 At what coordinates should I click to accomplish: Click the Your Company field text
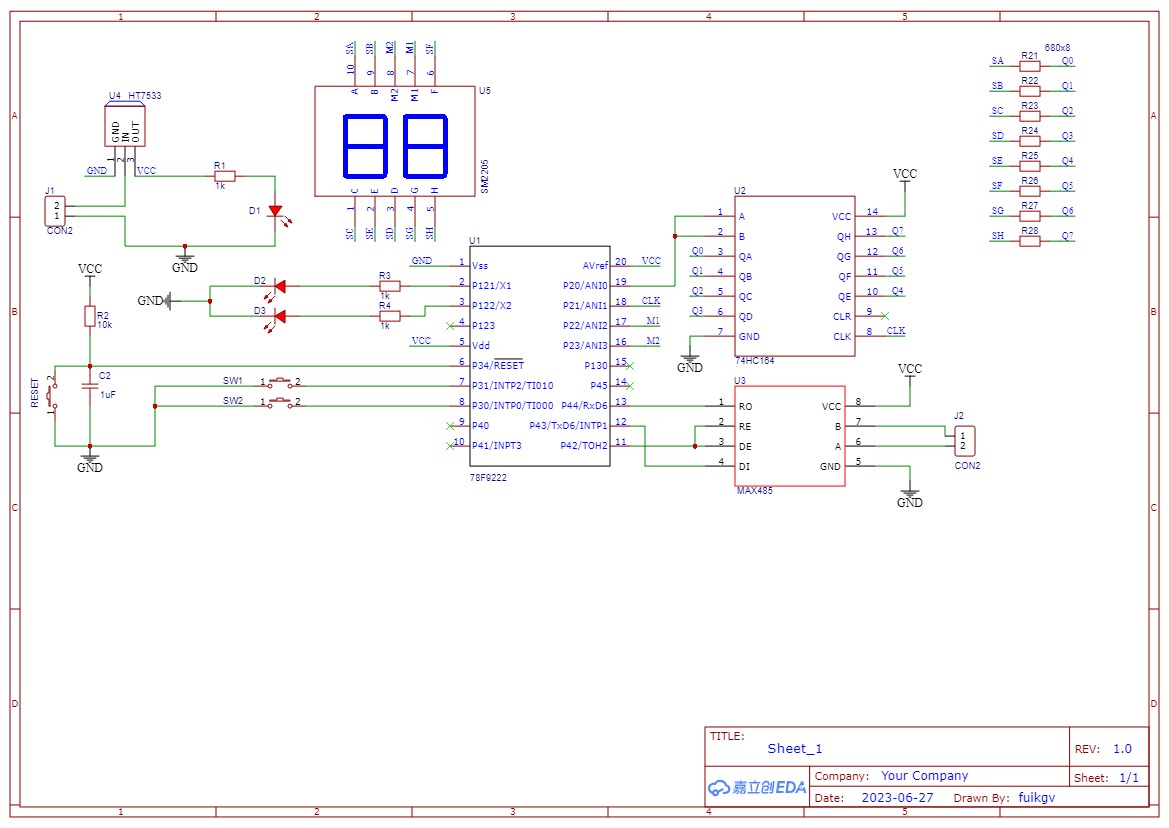pyautogui.click(x=924, y=776)
